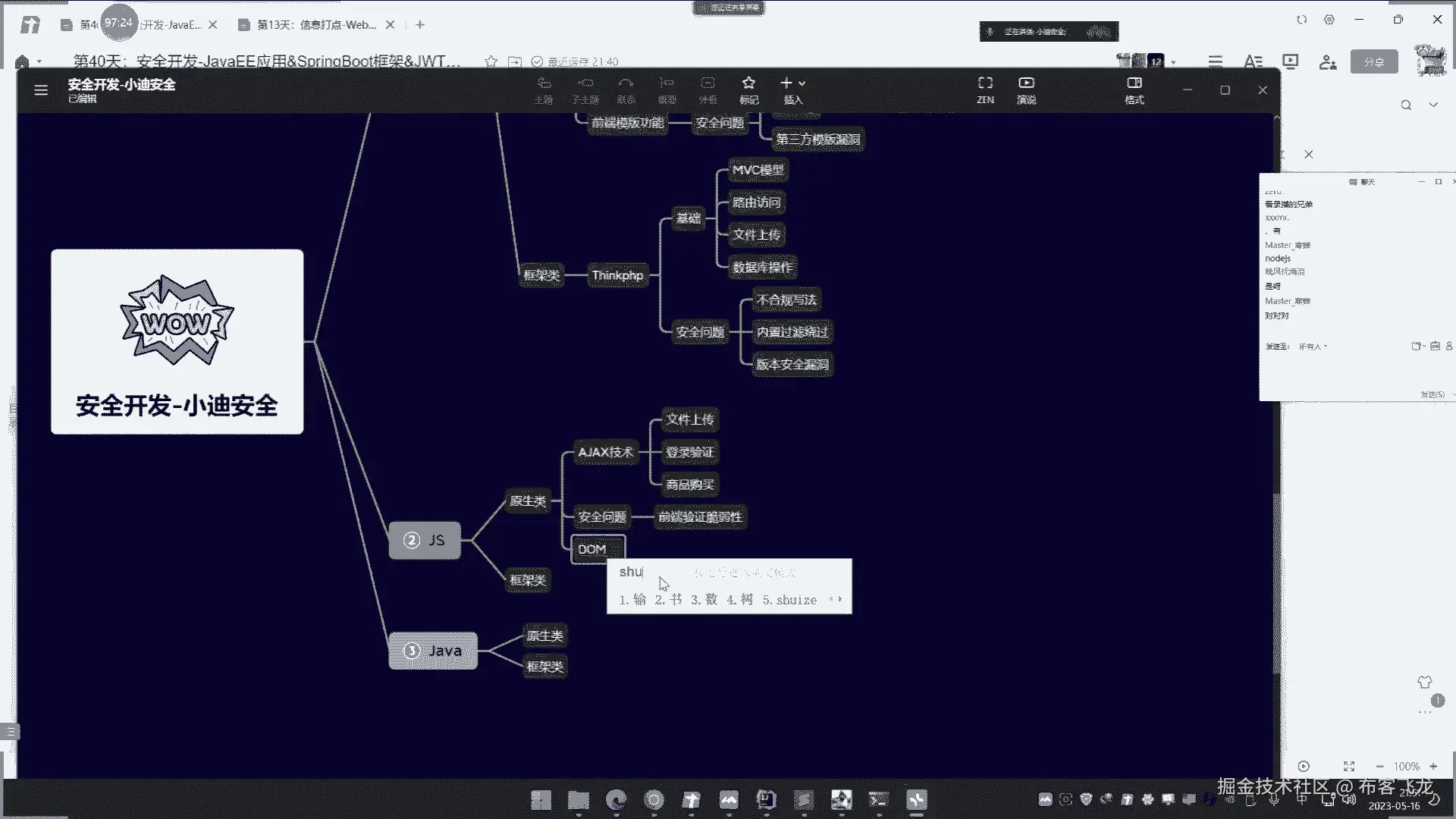Star the document as favorite
Viewport: 1456px width, 819px height.
click(x=491, y=61)
